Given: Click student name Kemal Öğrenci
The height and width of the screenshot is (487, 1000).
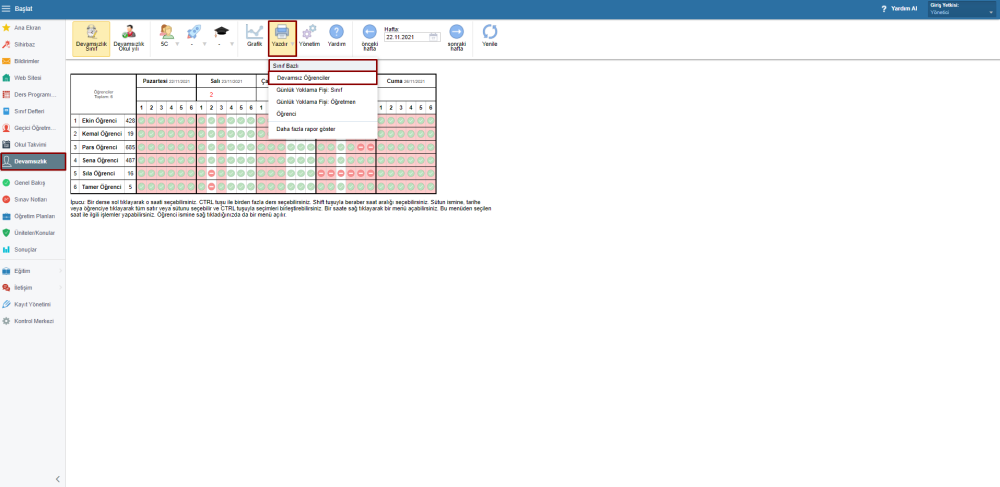Looking at the screenshot, I should (101, 134).
